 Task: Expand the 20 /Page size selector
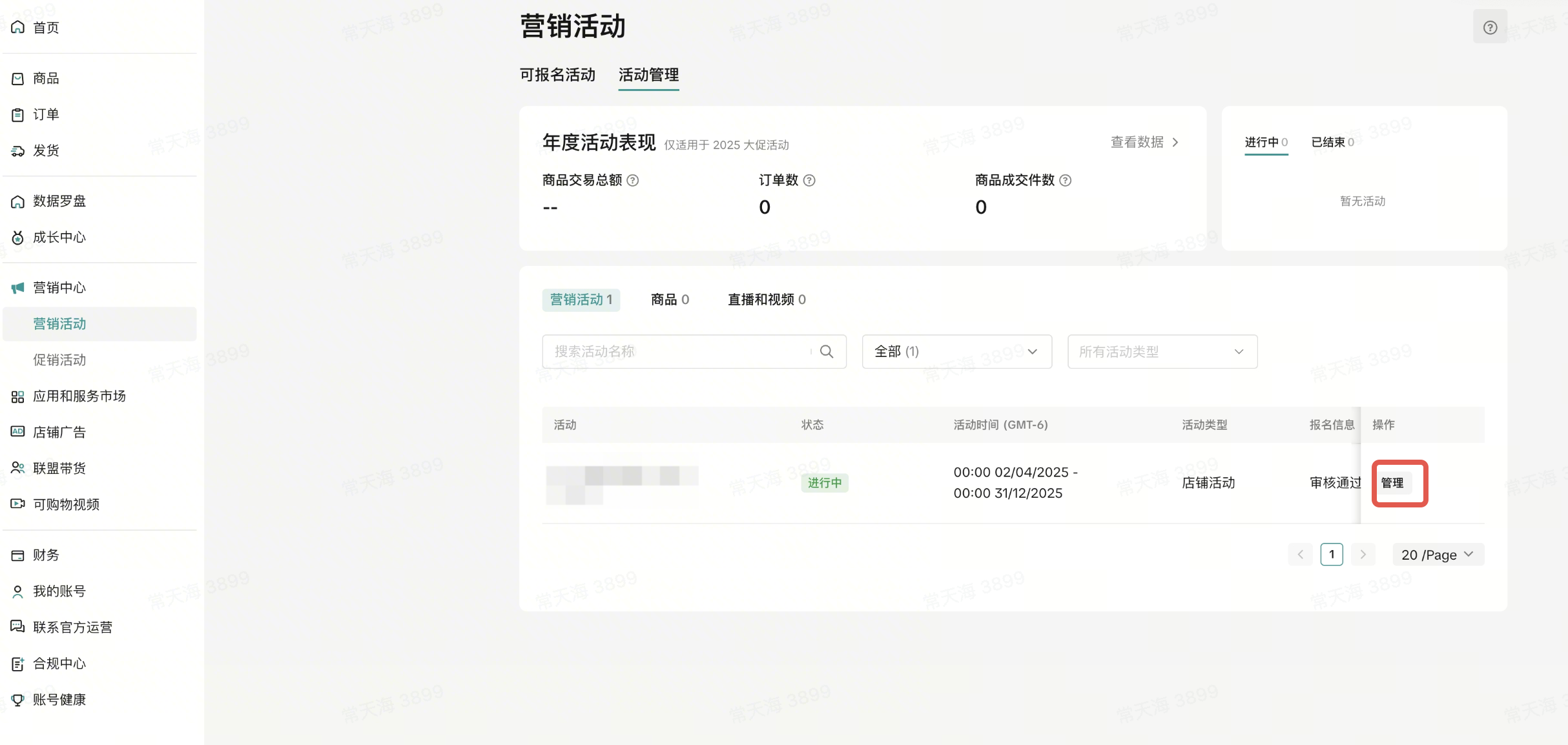point(1438,555)
